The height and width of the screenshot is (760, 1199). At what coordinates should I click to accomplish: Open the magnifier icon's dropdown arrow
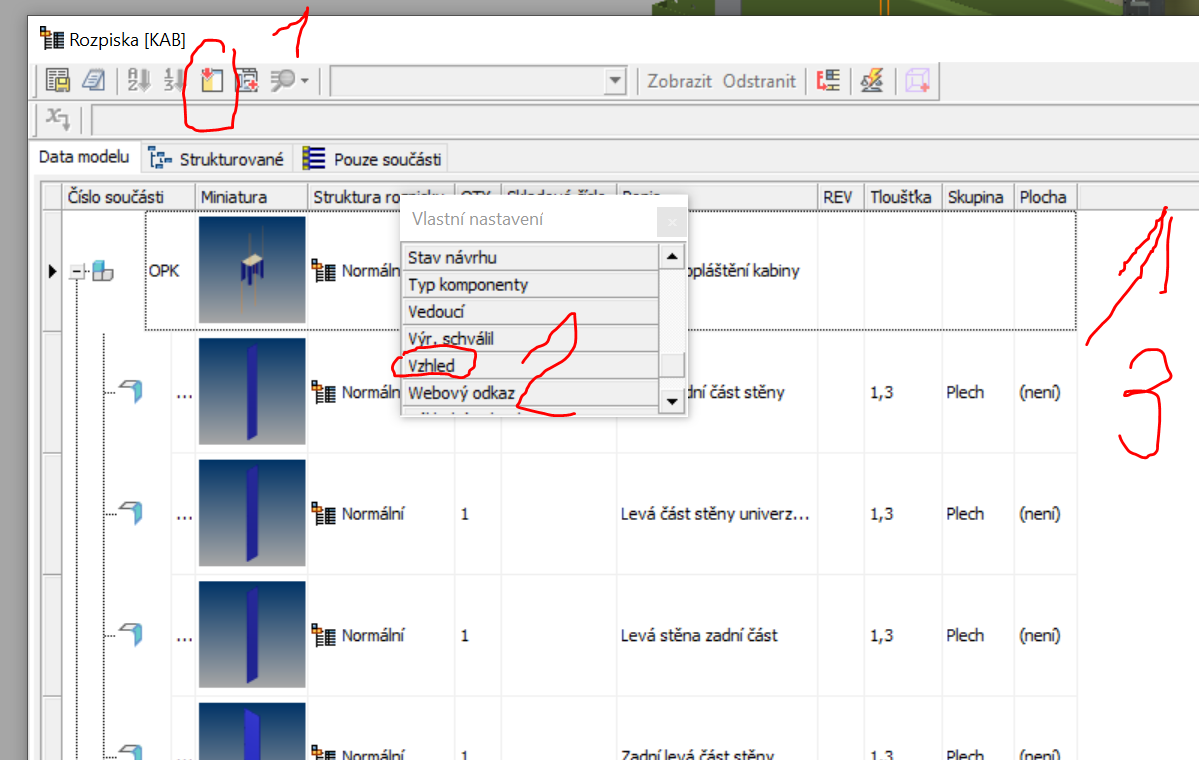click(x=304, y=81)
